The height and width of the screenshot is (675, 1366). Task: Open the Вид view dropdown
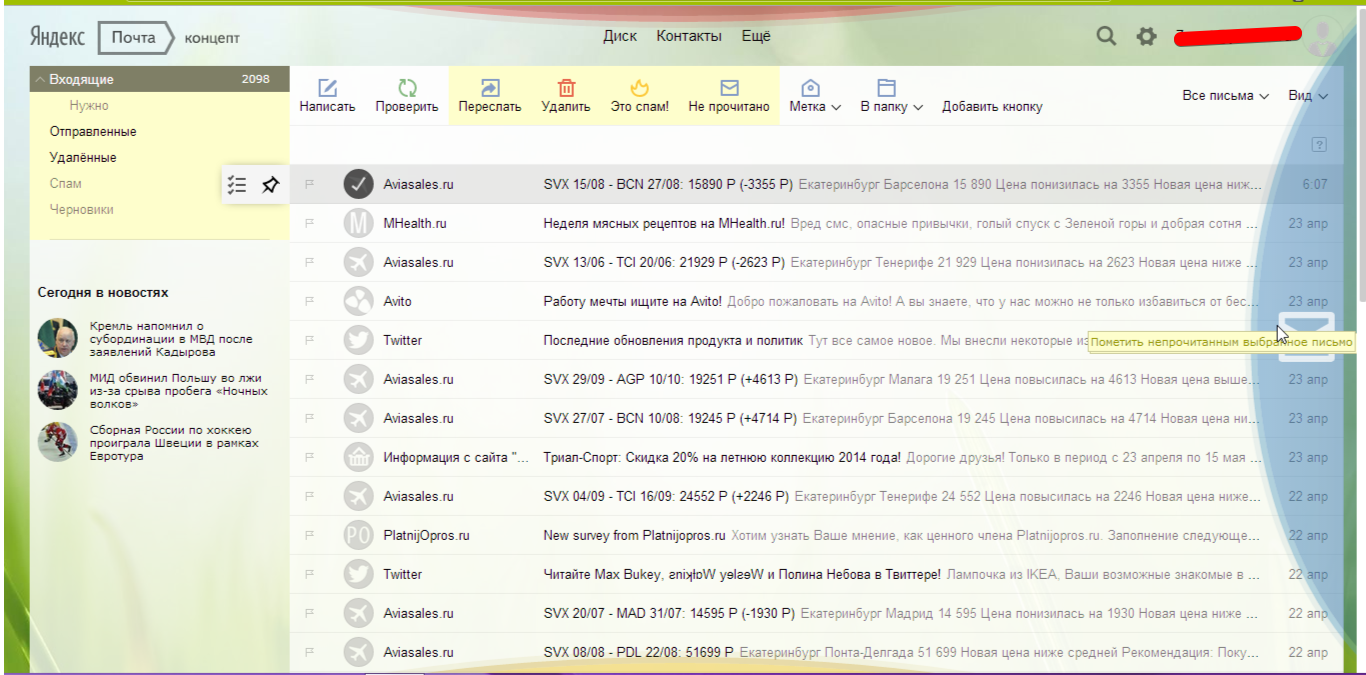point(1308,96)
